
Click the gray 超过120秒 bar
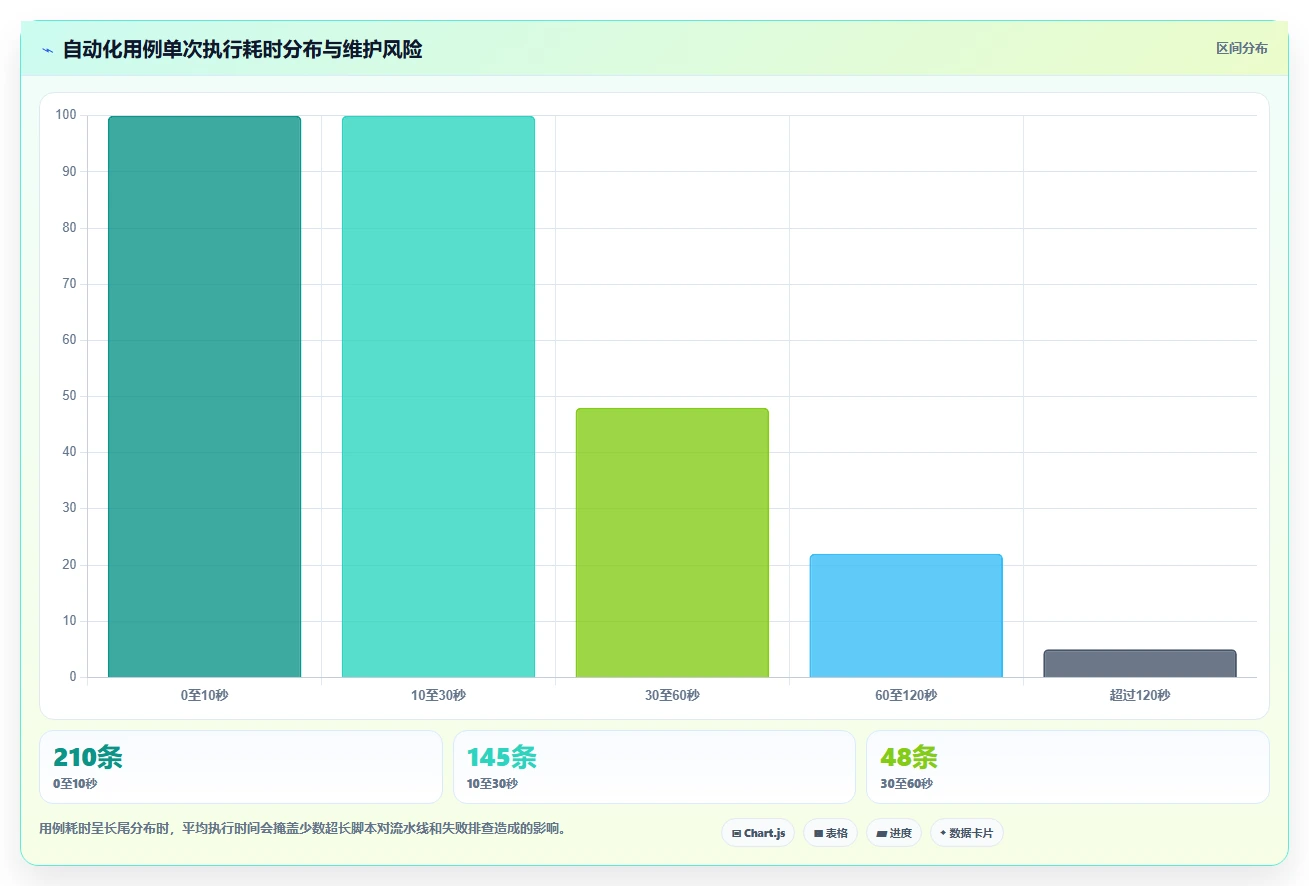point(1140,664)
